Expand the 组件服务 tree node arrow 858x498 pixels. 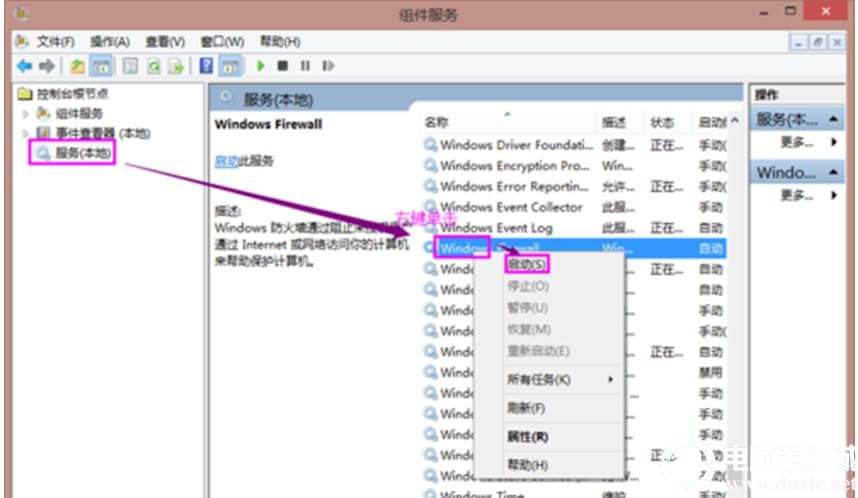pos(25,114)
